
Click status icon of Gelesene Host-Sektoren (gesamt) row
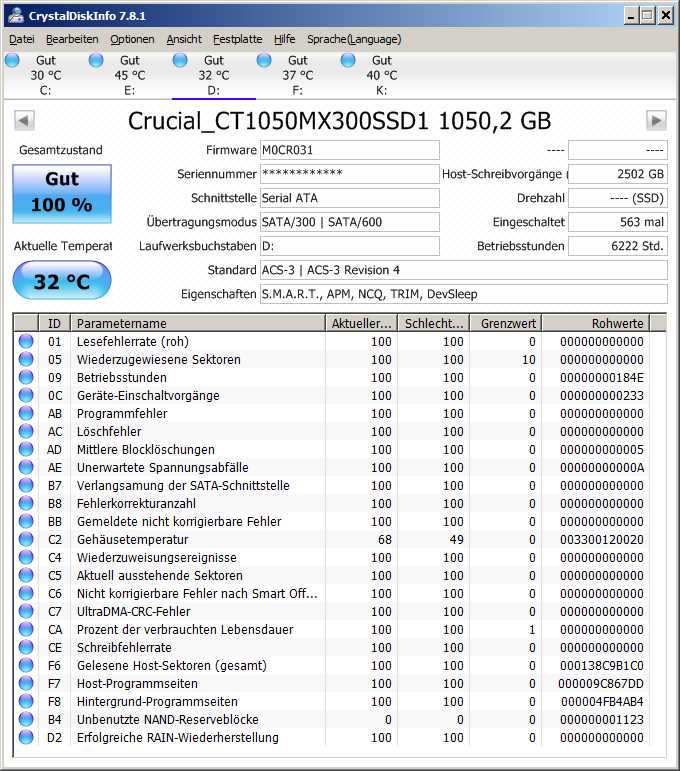tap(26, 665)
